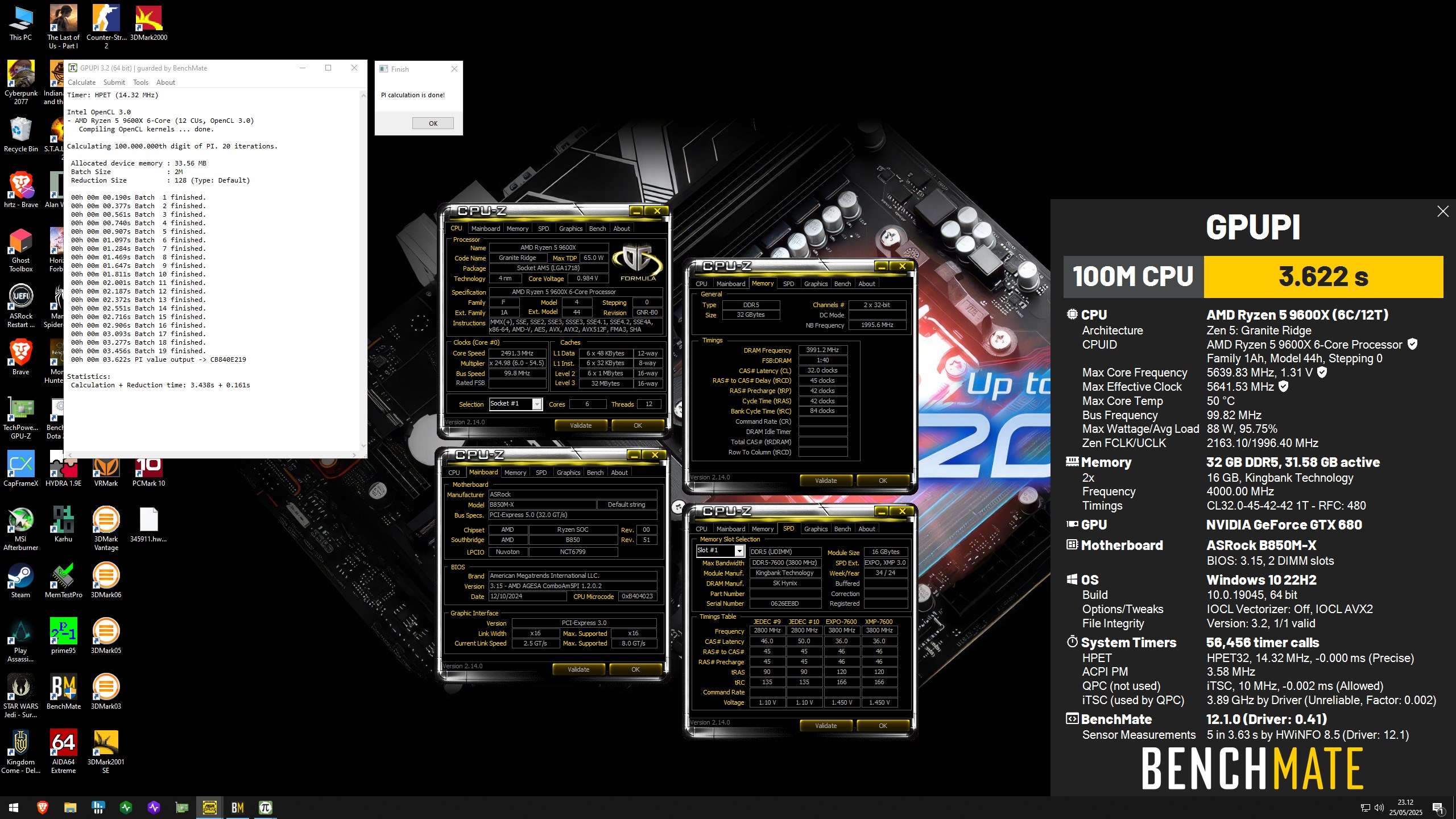Open the Slot #1 dropdown in the SPD window
Viewport: 1456px width, 819px height.
[x=721, y=551]
